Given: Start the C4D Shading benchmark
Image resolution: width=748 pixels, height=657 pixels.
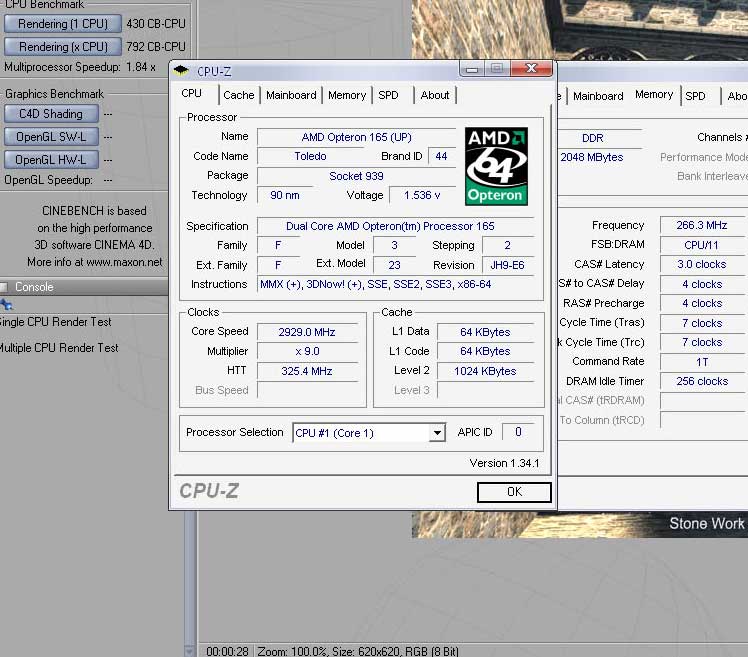Looking at the screenshot, I should click(51, 114).
